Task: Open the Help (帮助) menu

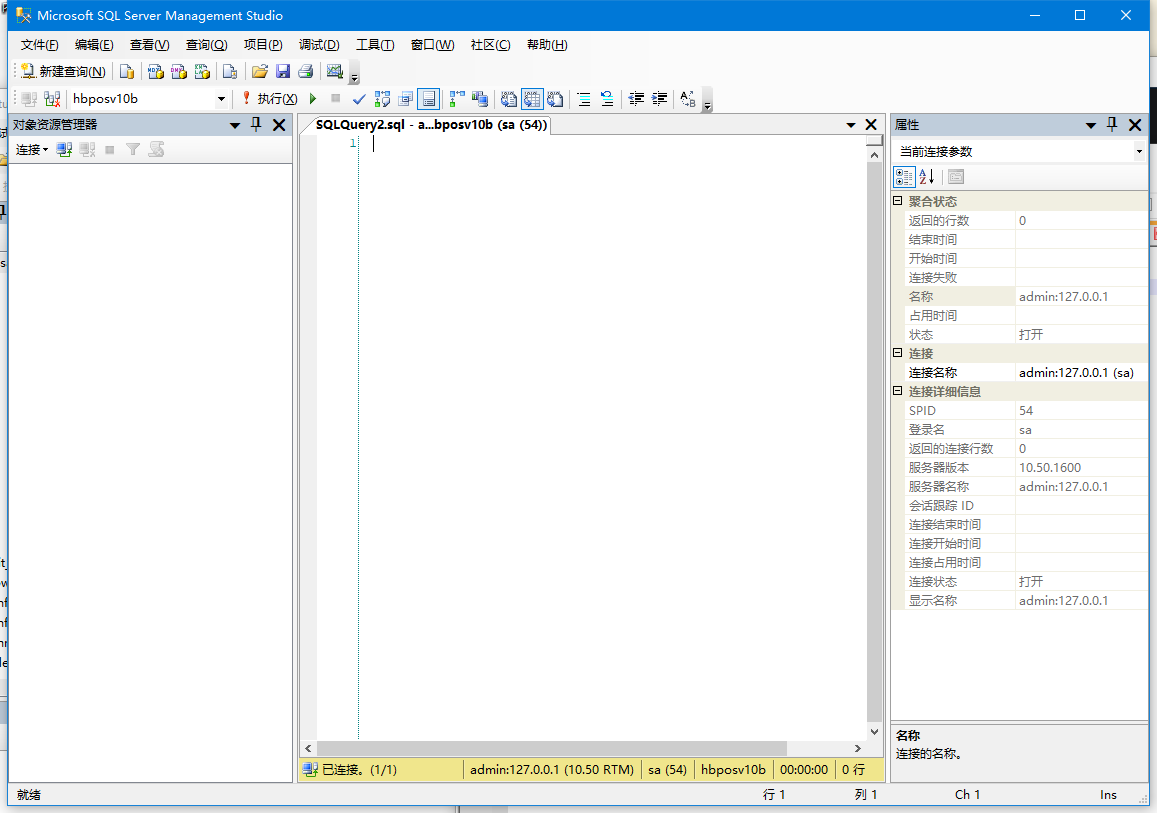Action: pyautogui.click(x=547, y=45)
